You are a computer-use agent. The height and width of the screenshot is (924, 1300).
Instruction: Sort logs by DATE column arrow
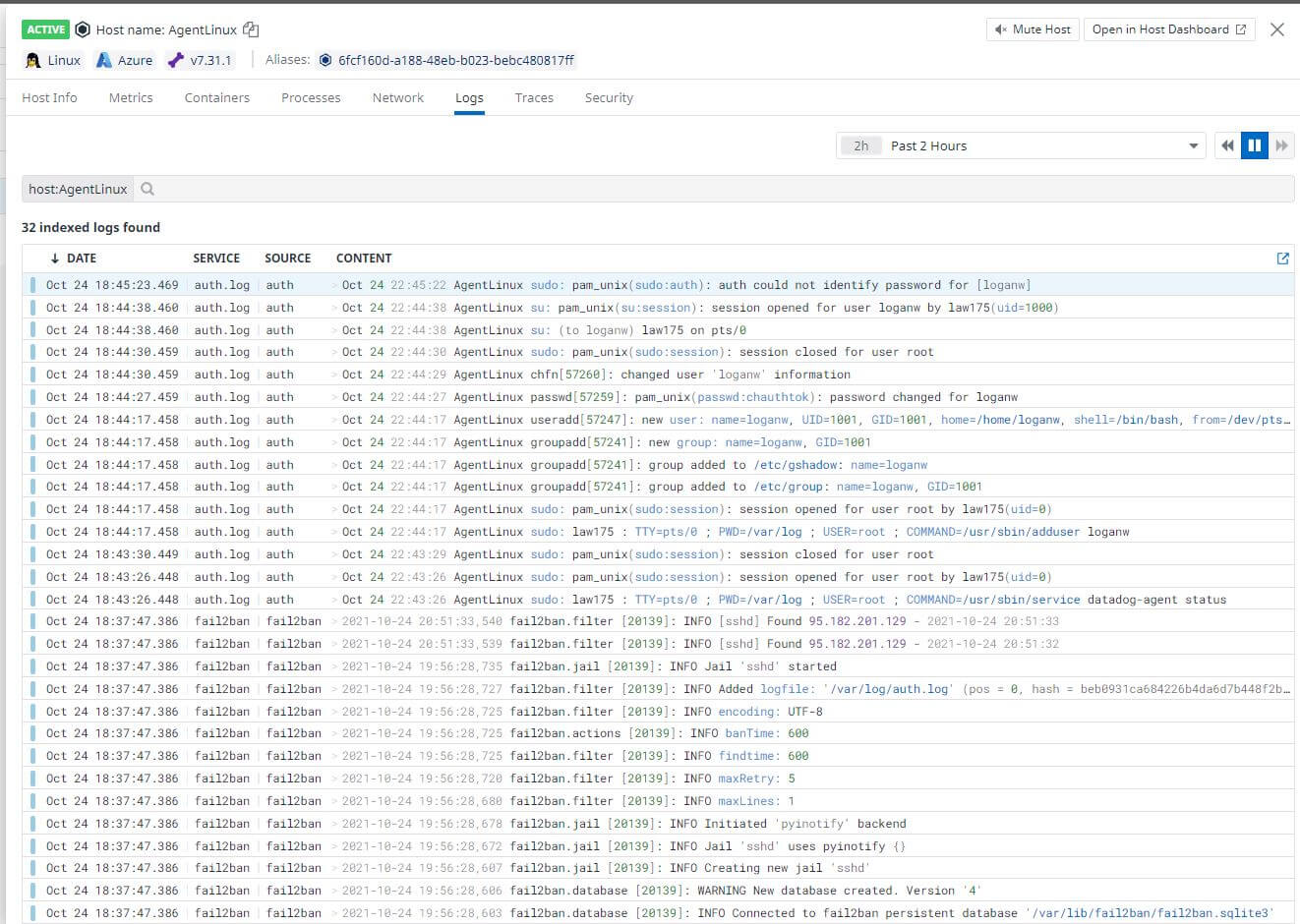pyautogui.click(x=55, y=258)
